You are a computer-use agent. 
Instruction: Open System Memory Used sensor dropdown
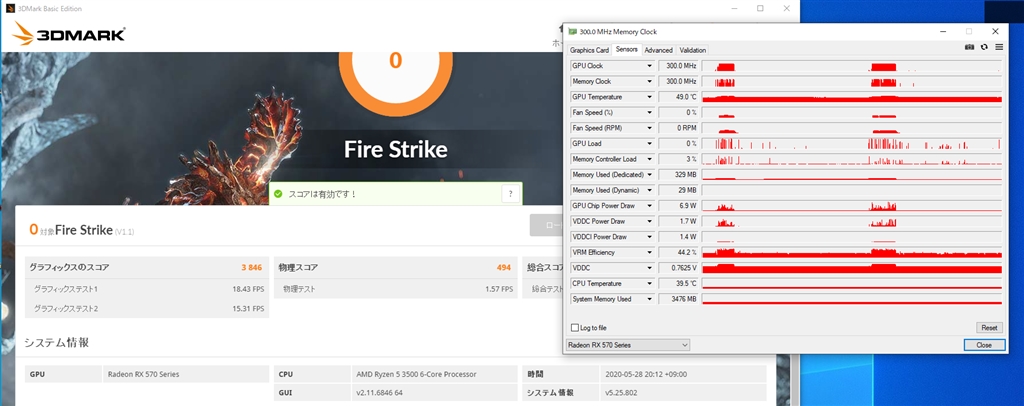click(650, 299)
